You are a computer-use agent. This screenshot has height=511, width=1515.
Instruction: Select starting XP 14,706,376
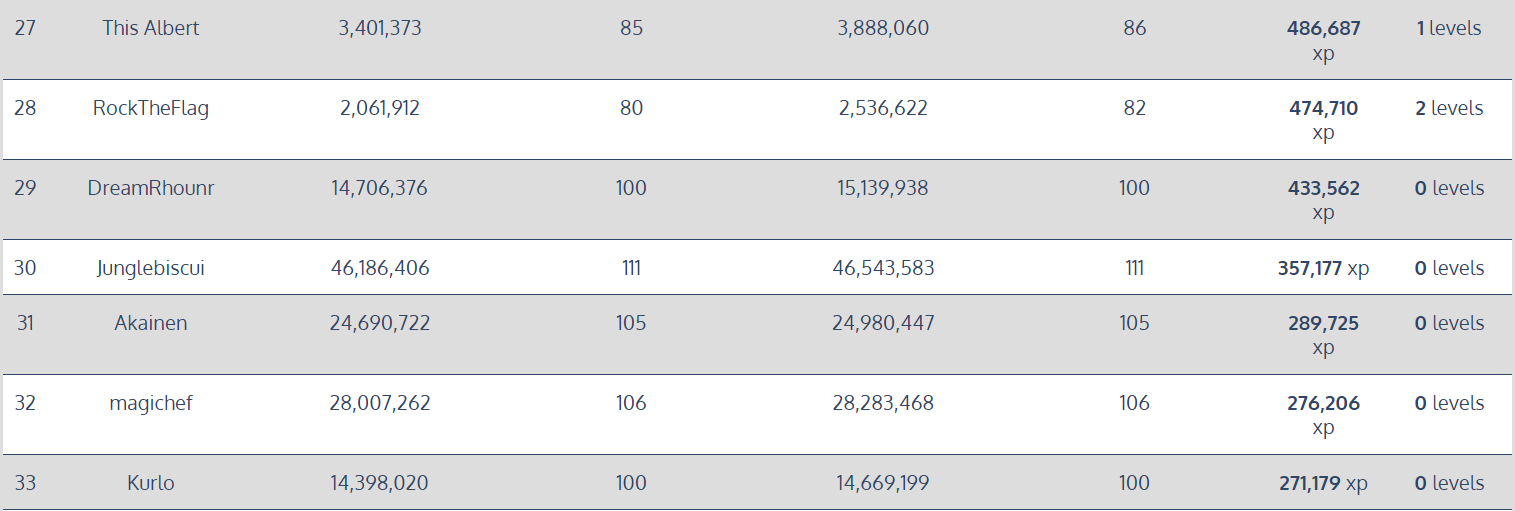tap(379, 188)
